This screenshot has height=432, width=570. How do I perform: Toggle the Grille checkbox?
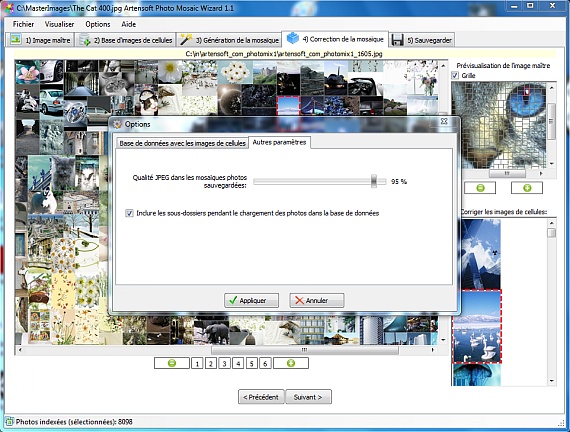pos(455,76)
